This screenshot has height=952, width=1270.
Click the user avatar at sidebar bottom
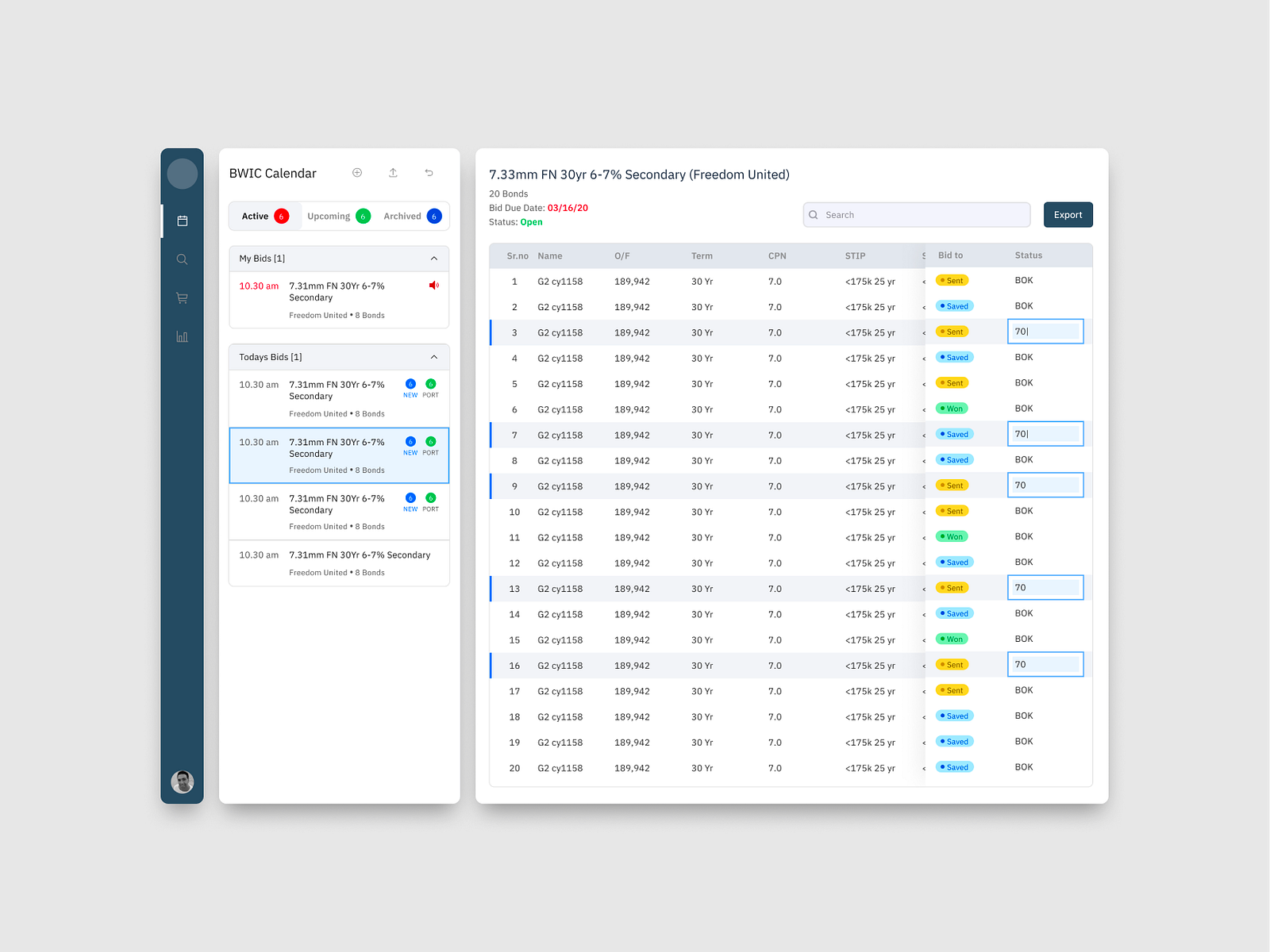click(x=182, y=781)
